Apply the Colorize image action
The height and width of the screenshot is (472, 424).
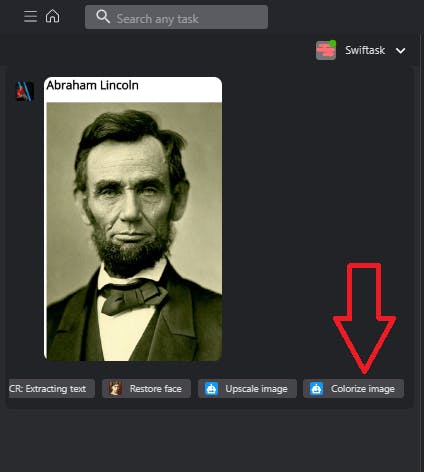[353, 389]
